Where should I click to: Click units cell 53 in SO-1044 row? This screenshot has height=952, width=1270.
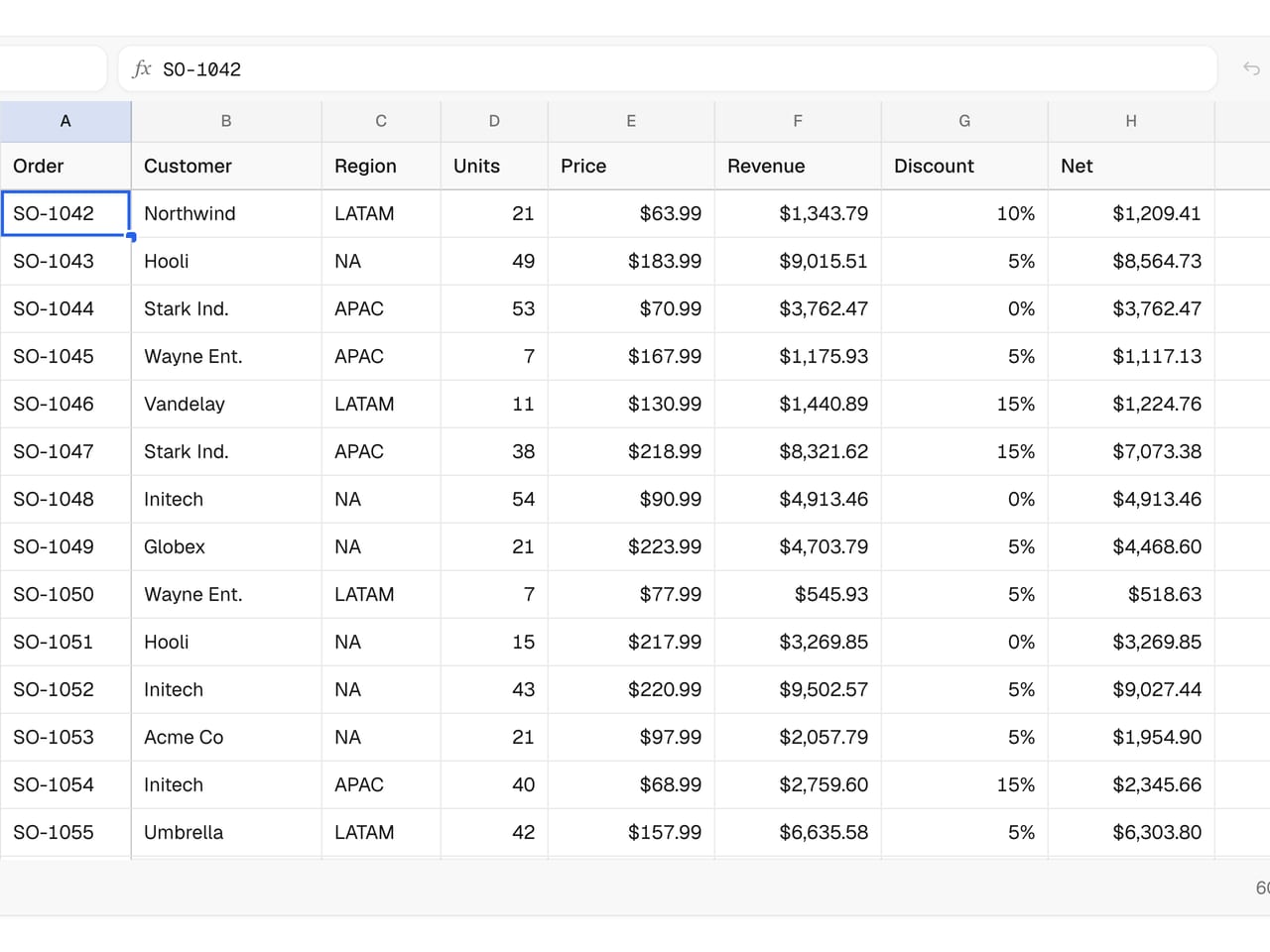(x=494, y=308)
